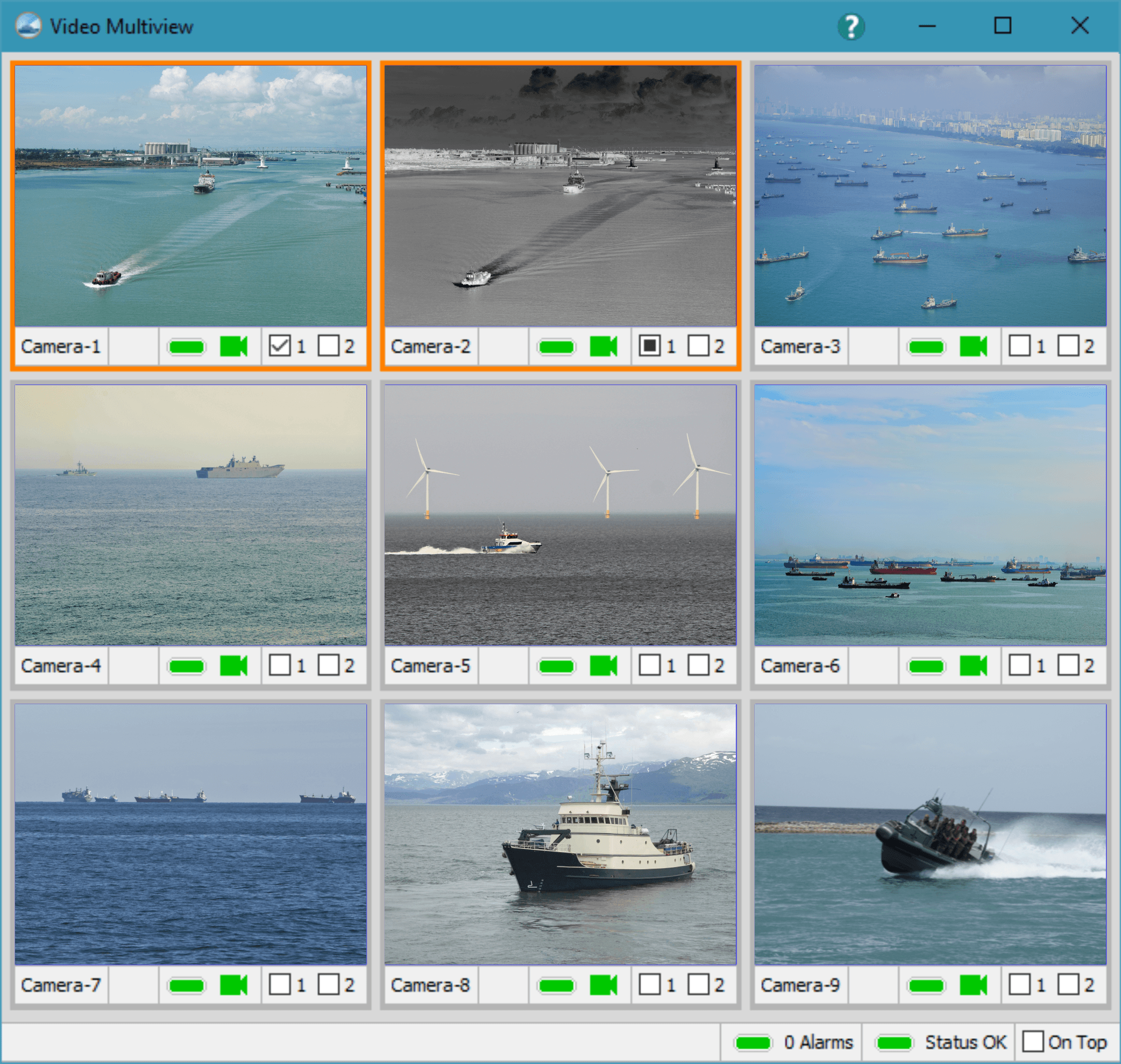
Task: Enable the On Top checkbox
Action: coord(1033,1041)
